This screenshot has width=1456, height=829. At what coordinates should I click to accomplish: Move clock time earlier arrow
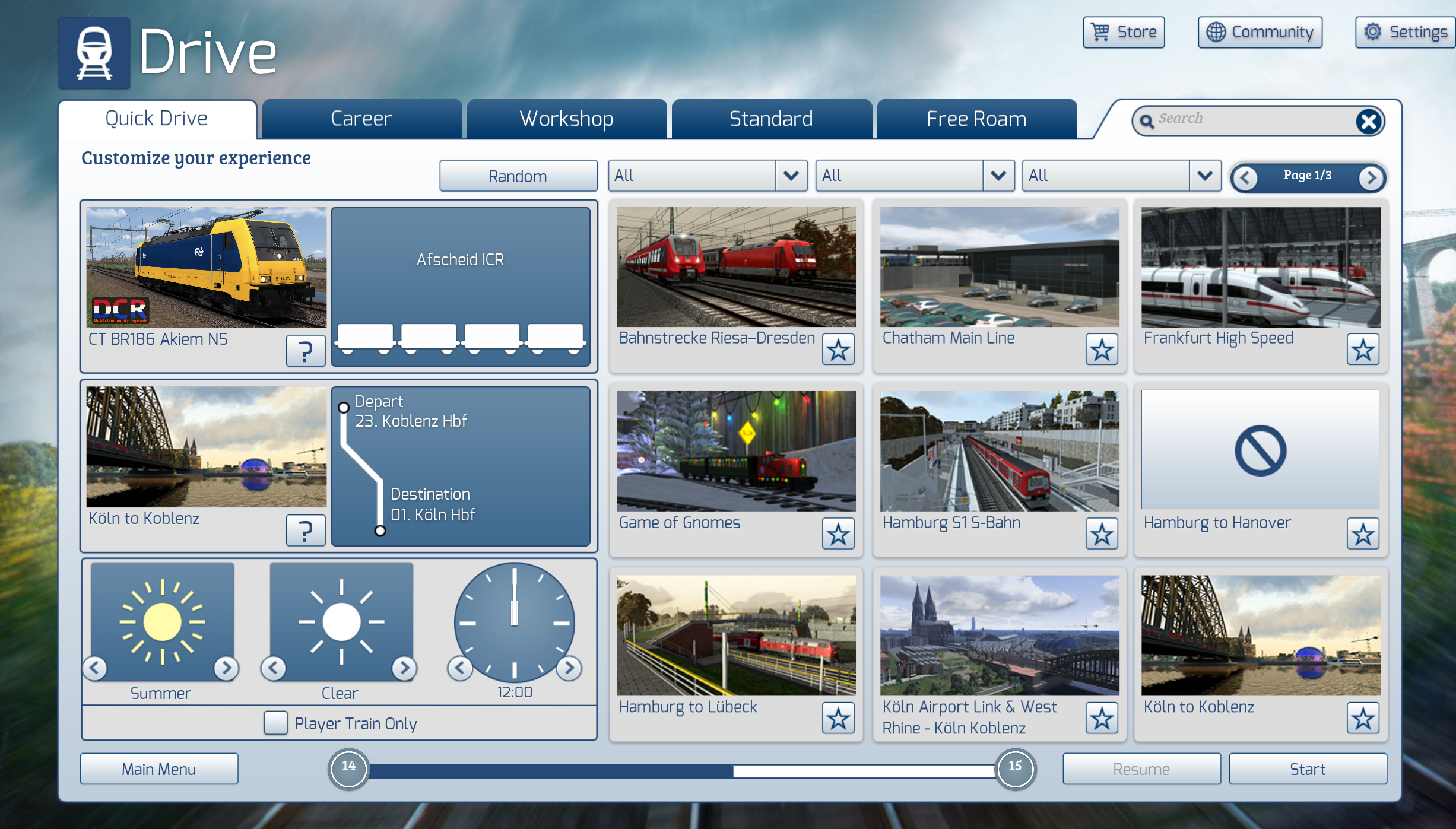click(460, 668)
